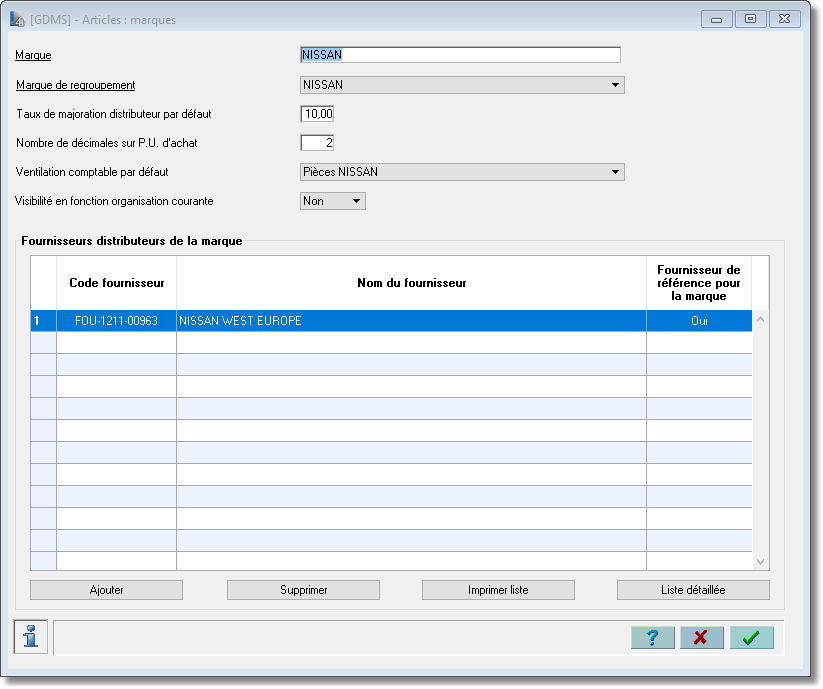Open help with the question mark icon

[652, 638]
